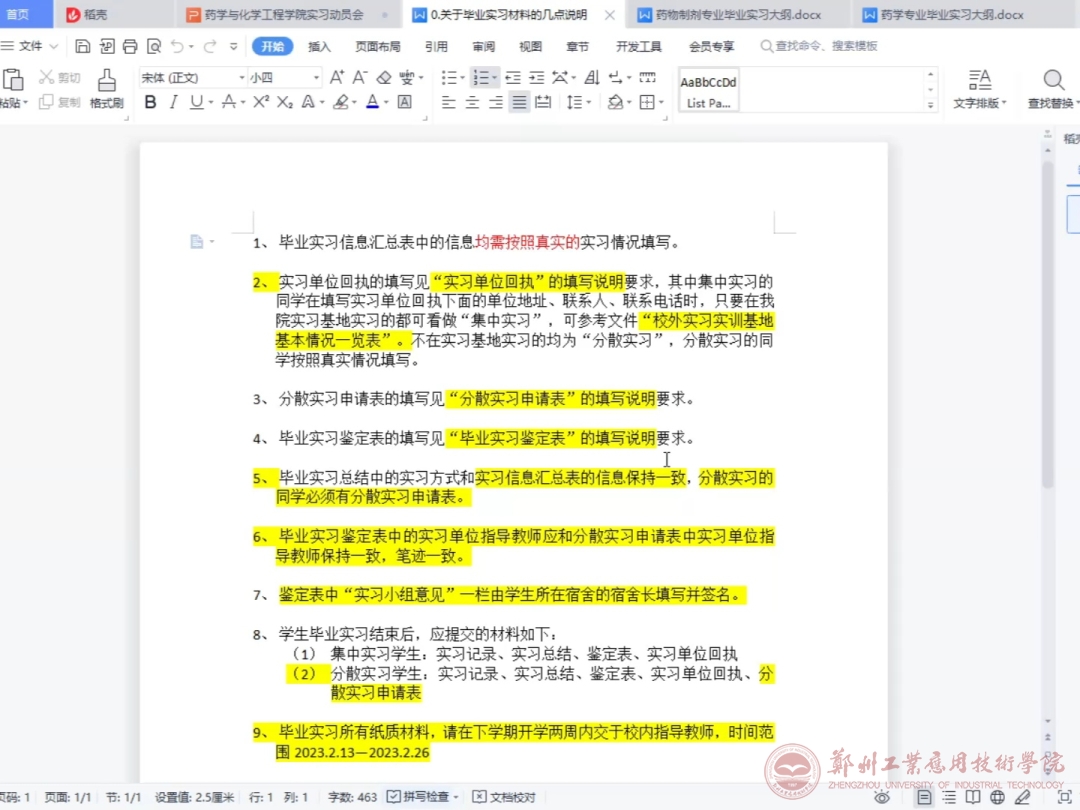
Task: Click the print icon in quick access toolbar
Action: [x=130, y=46]
